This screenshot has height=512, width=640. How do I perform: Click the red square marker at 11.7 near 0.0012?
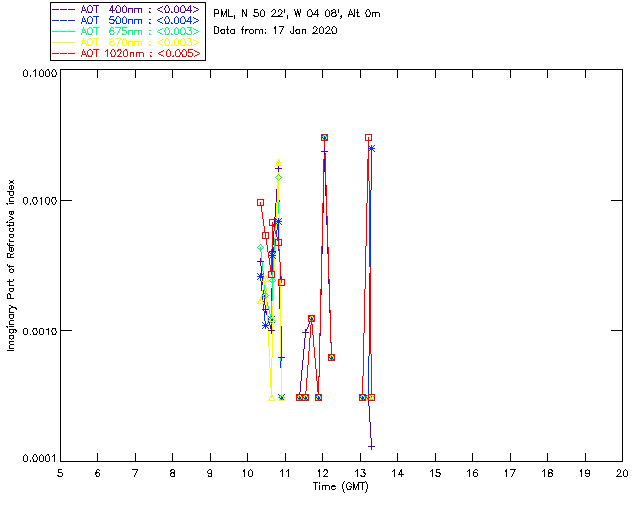pyautogui.click(x=311, y=318)
